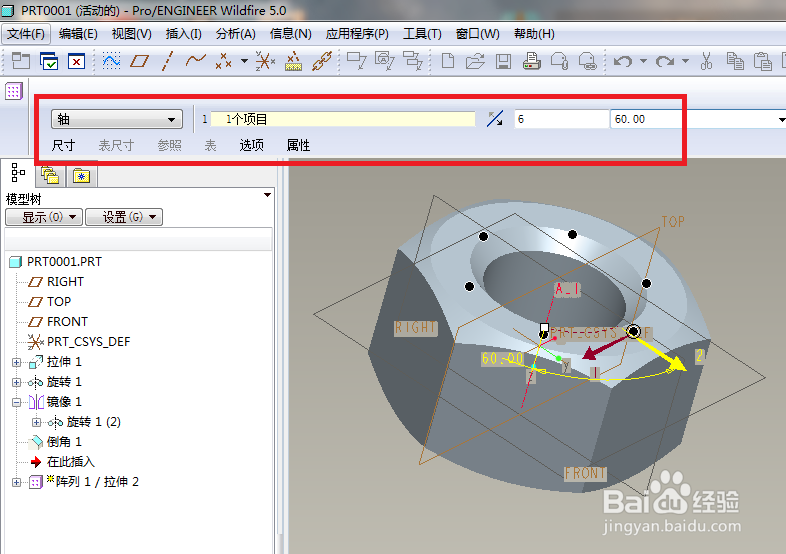This screenshot has height=554, width=786.
Task: Open the 插入(I) menu
Action: click(183, 34)
